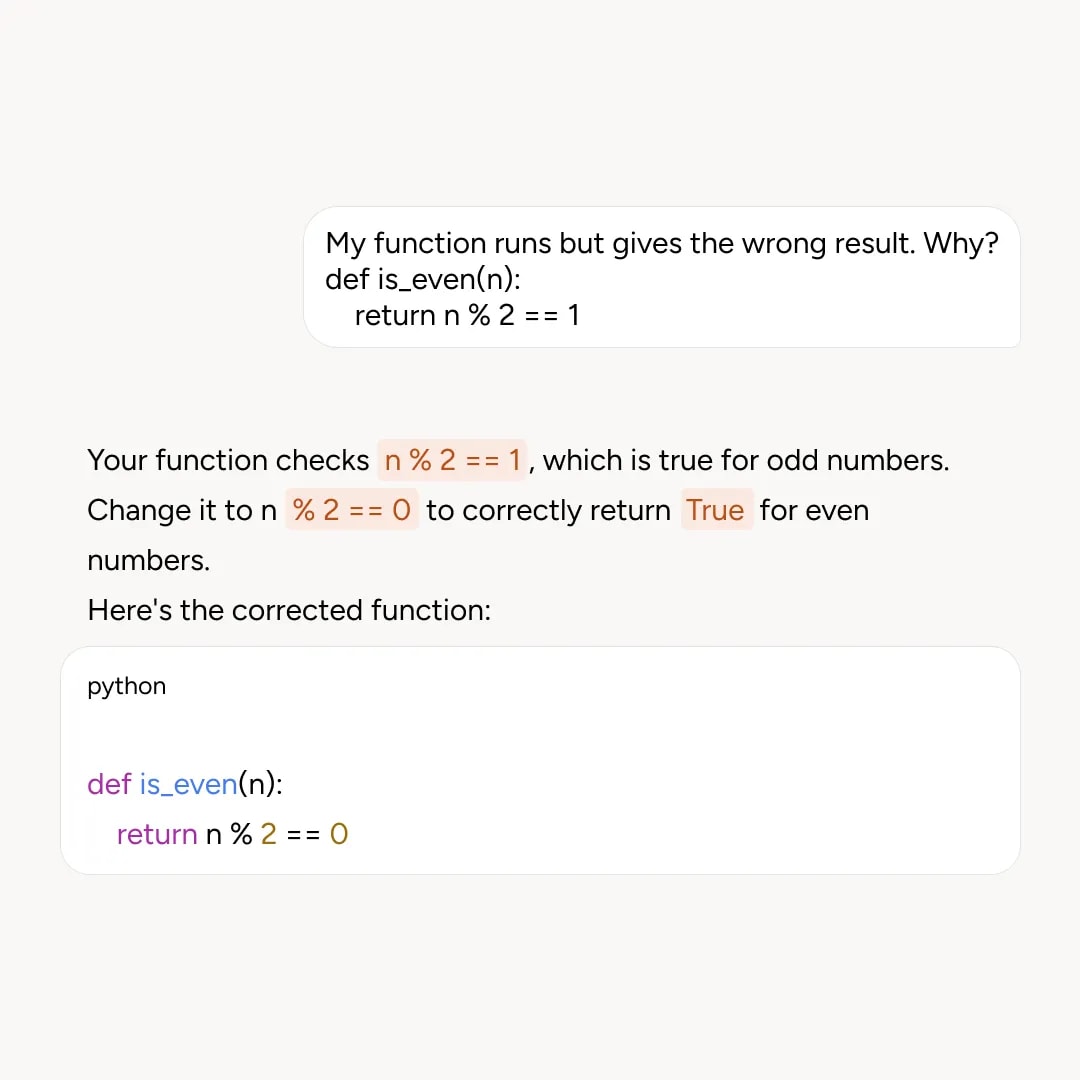
Task: Click the highlighted 'True' inline code
Action: (x=716, y=510)
